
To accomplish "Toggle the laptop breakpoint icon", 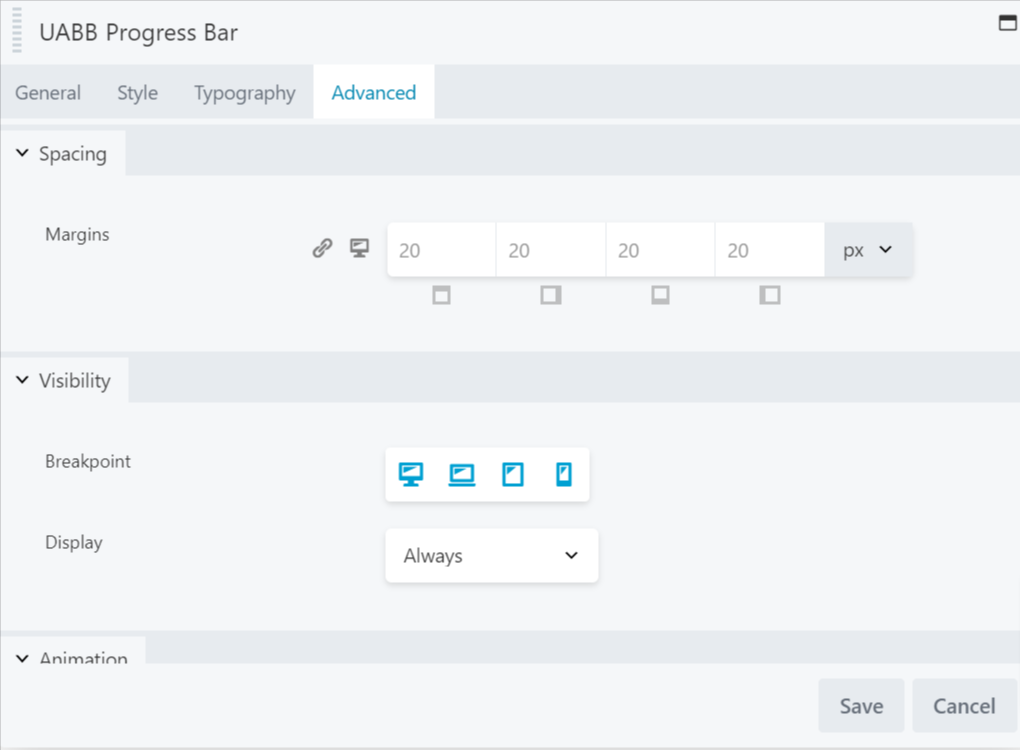I will click(462, 474).
